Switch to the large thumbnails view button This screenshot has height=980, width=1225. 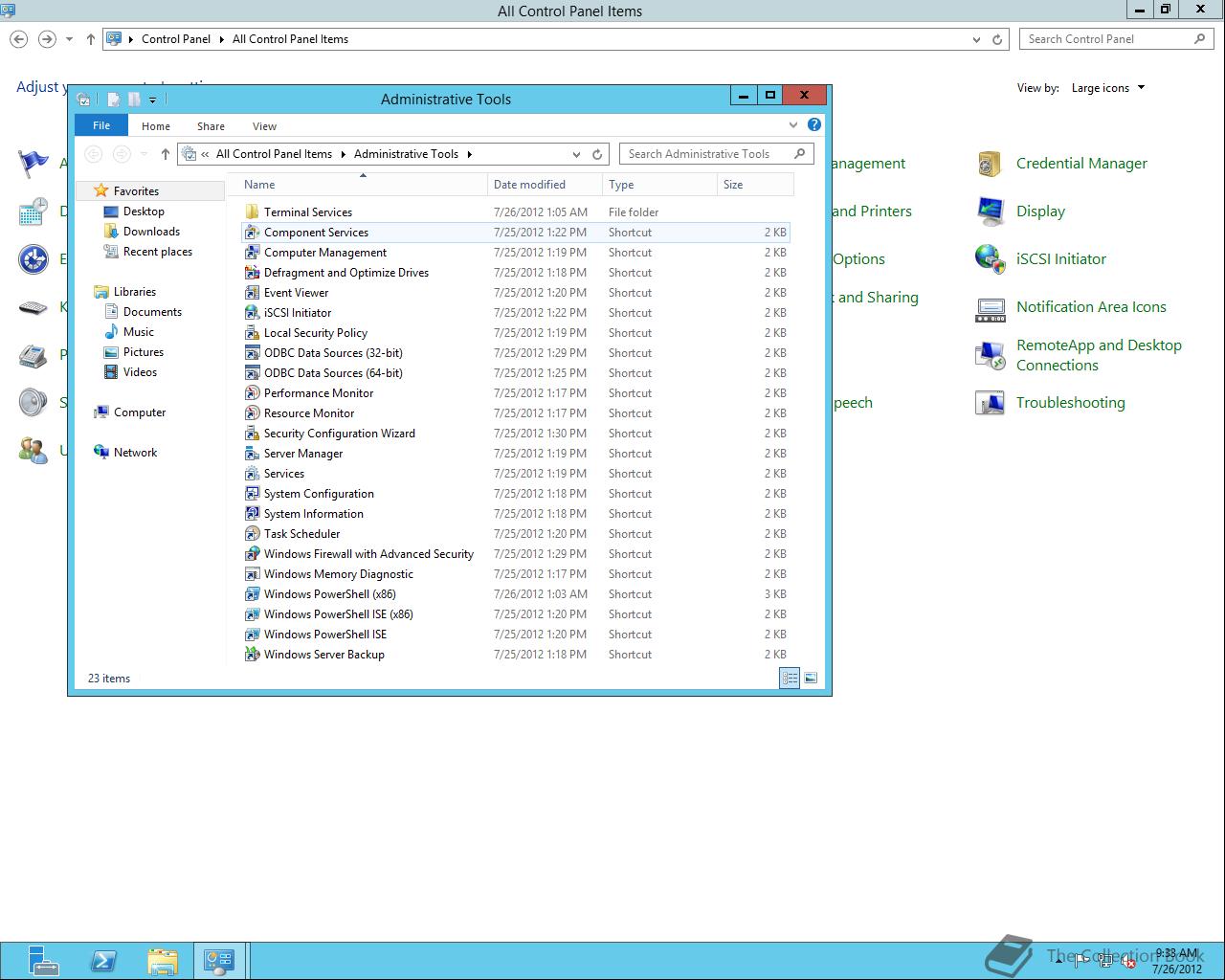[x=811, y=678]
